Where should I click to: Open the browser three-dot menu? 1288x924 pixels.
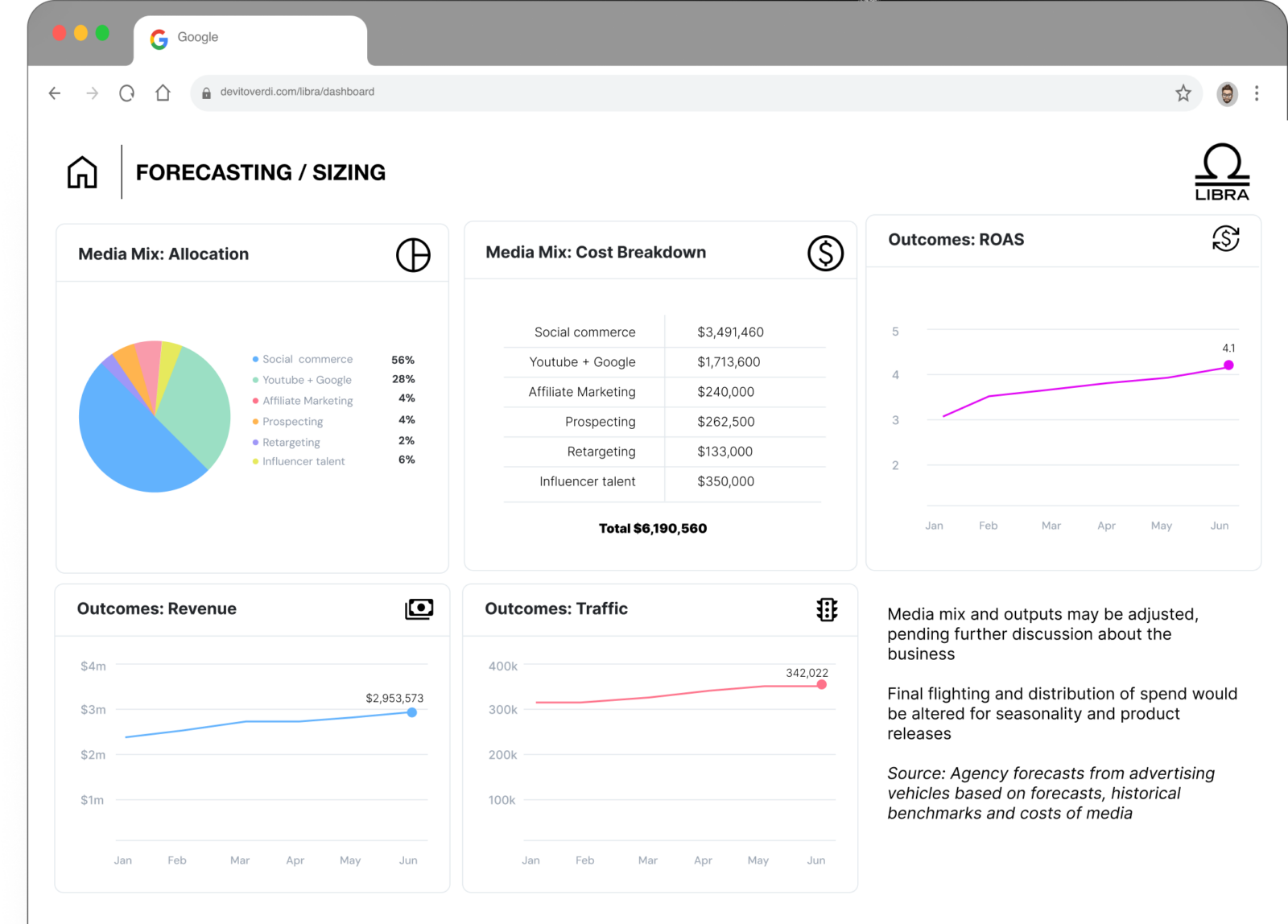tap(1256, 93)
